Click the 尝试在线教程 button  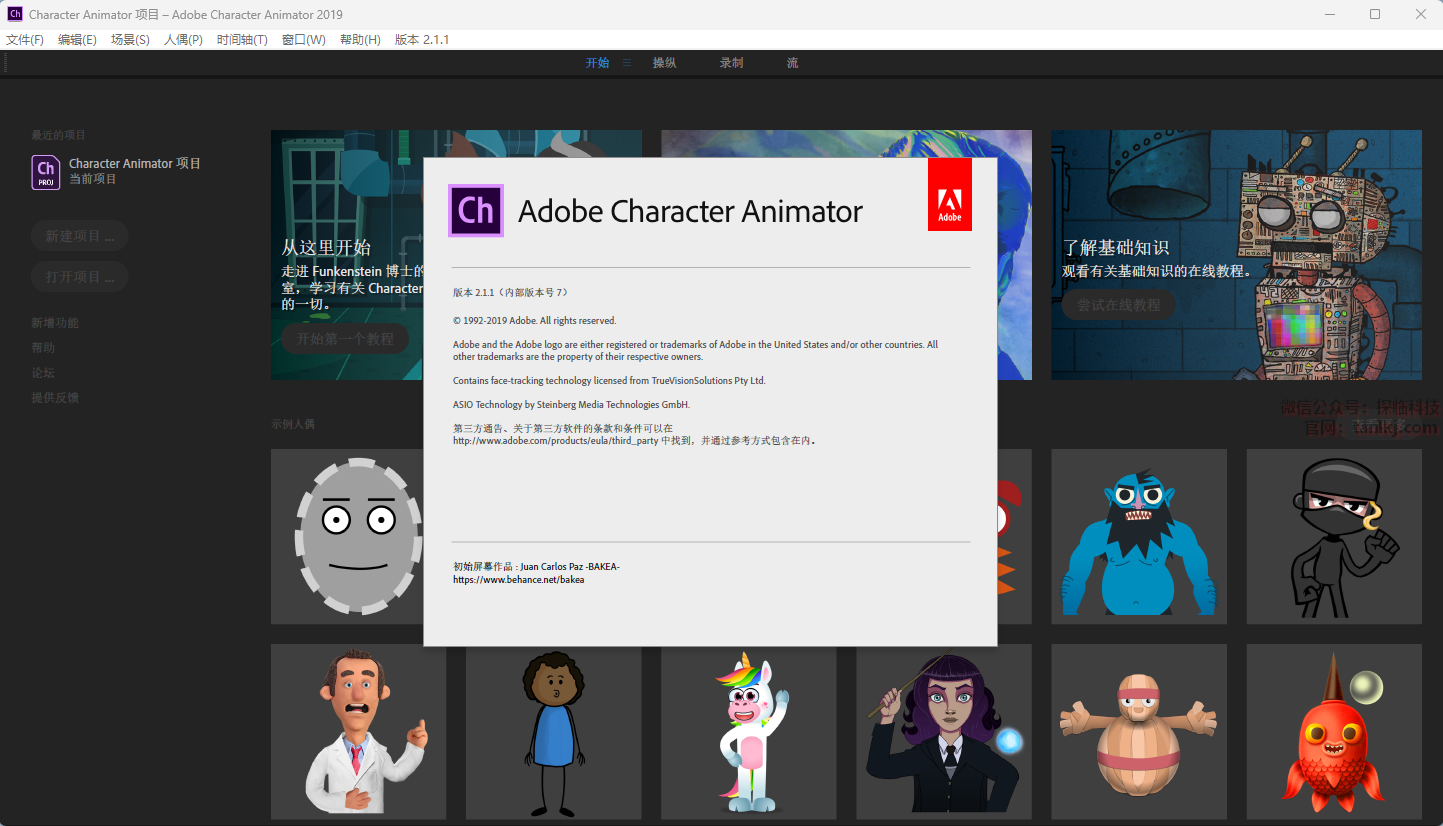[x=1118, y=305]
